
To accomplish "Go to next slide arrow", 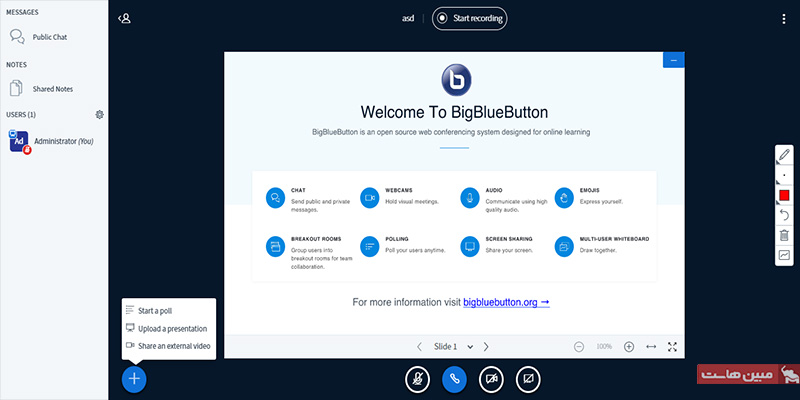I will click(486, 347).
